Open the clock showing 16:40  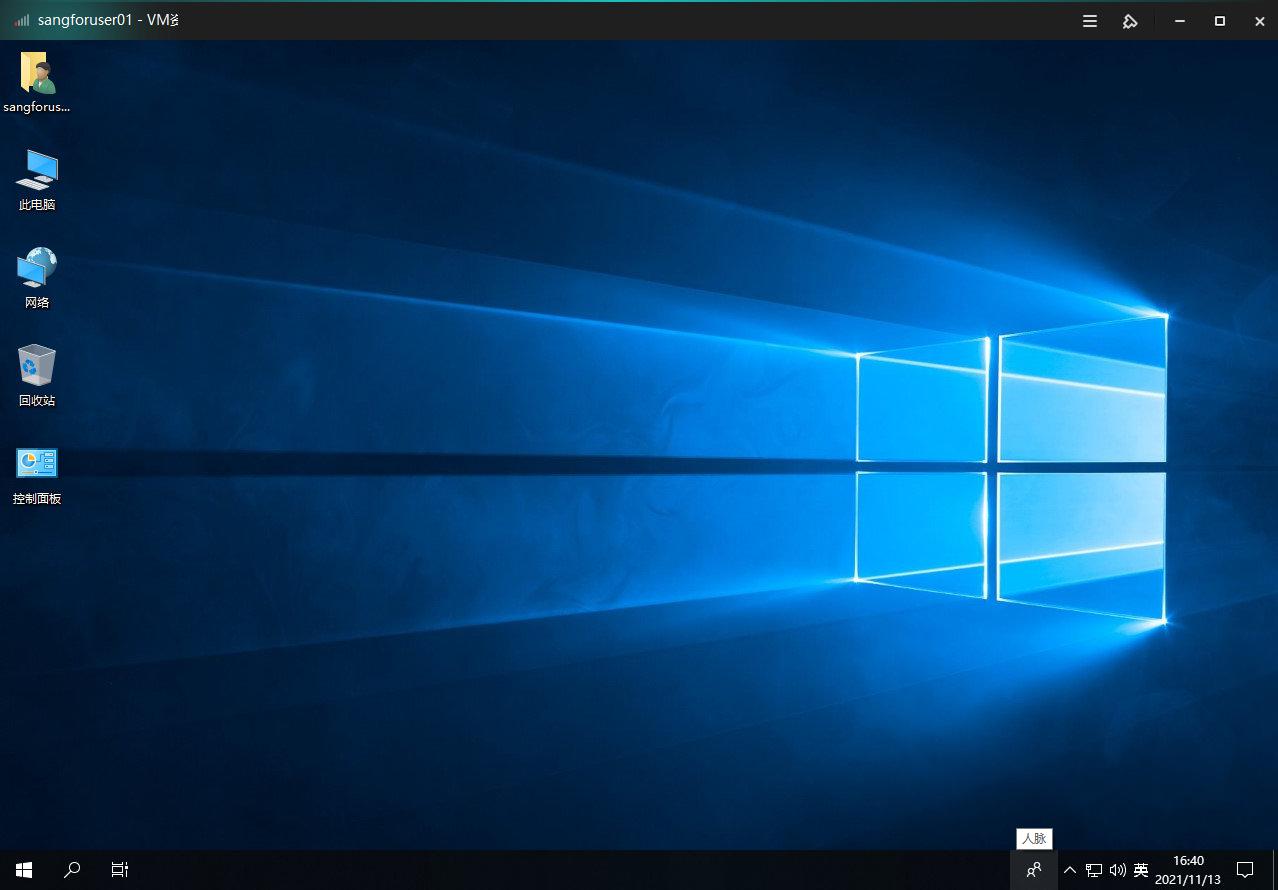[1188, 870]
